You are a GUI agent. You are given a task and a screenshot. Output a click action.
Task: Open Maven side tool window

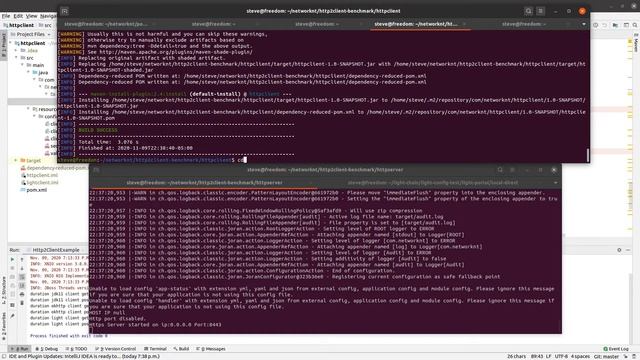click(636, 43)
